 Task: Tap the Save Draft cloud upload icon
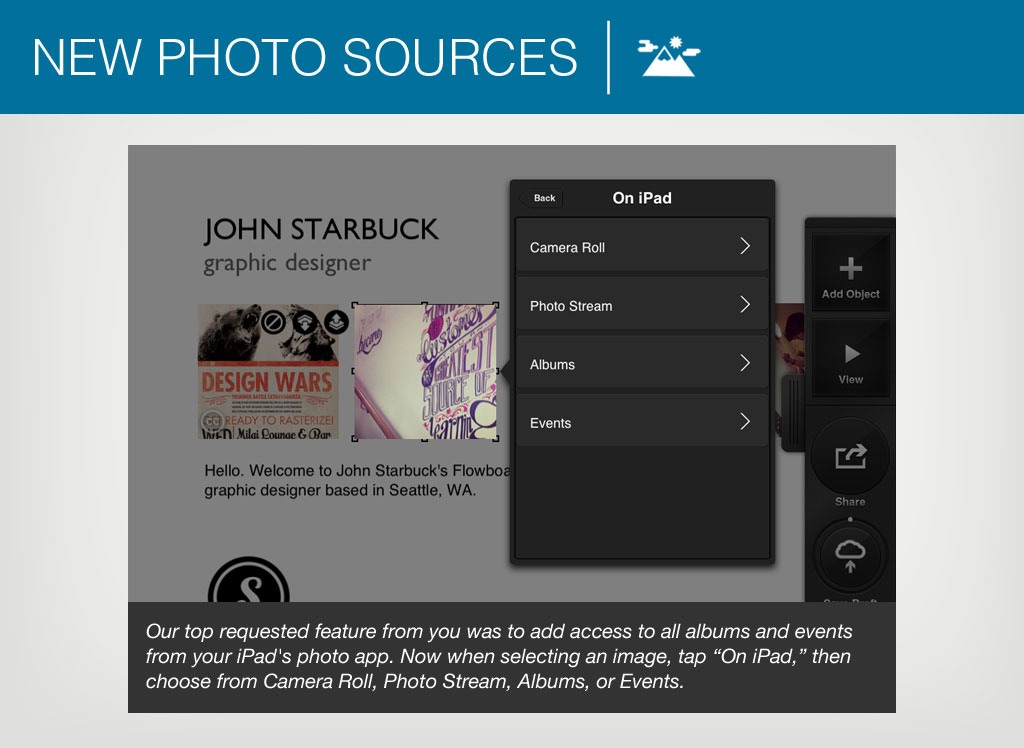[850, 556]
